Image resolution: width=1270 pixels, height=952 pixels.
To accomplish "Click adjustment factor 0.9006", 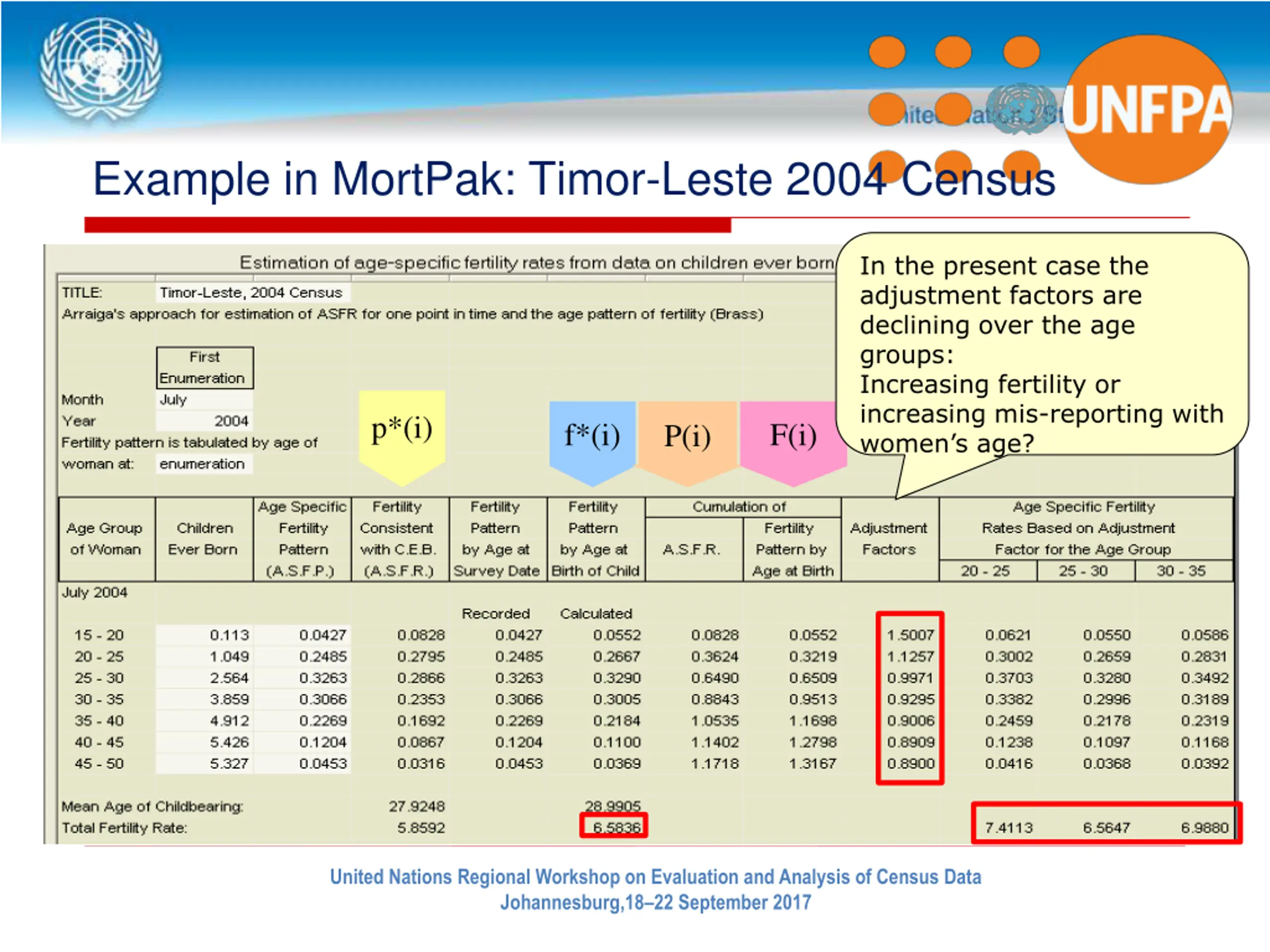I will pos(911,721).
